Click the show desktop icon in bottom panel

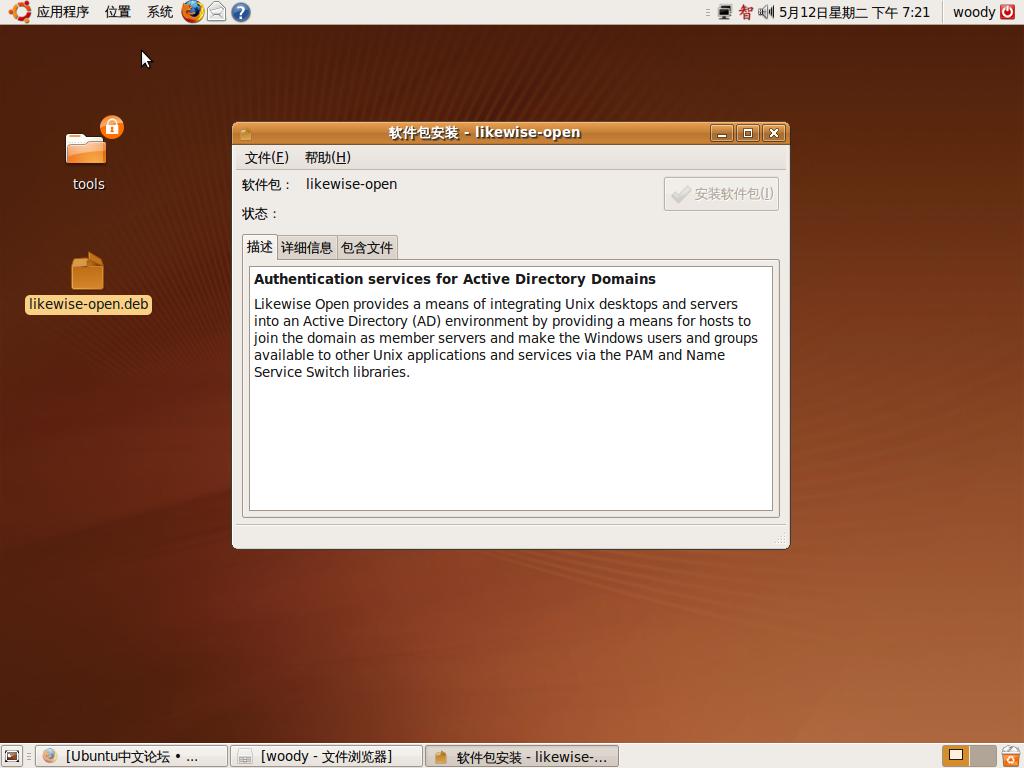coord(12,756)
